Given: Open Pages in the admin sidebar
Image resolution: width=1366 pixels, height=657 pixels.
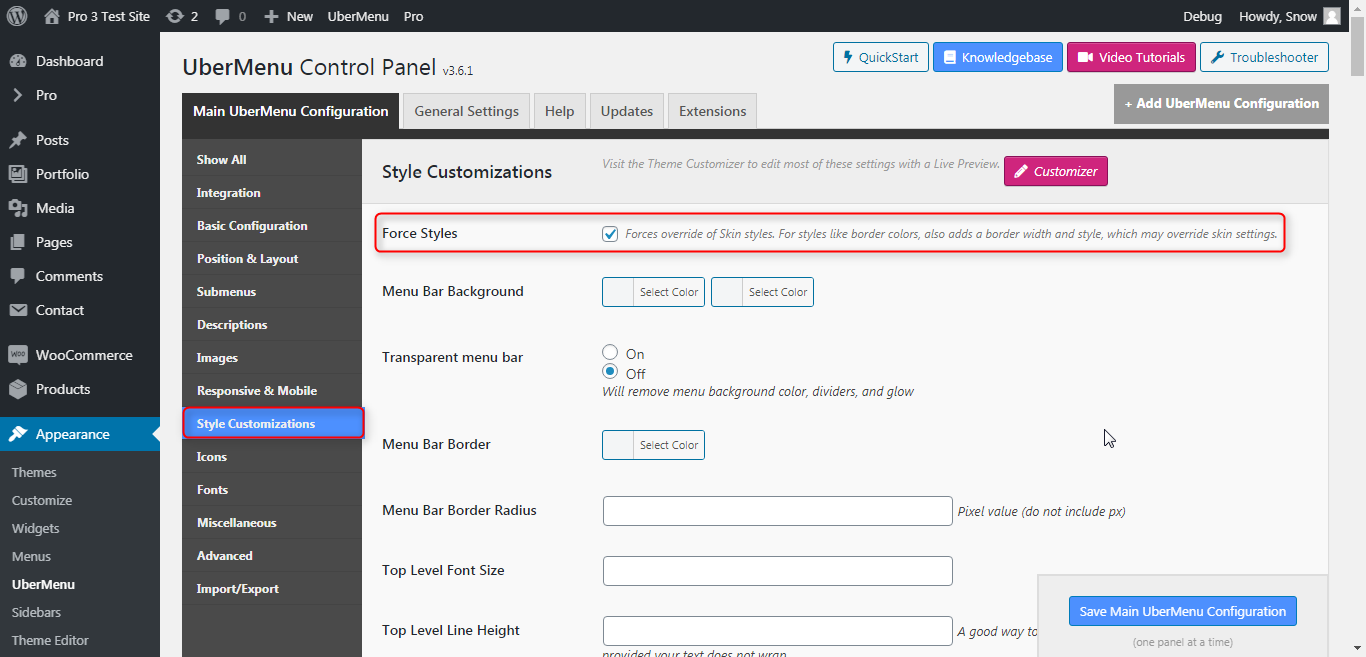Looking at the screenshot, I should [x=80, y=242].
